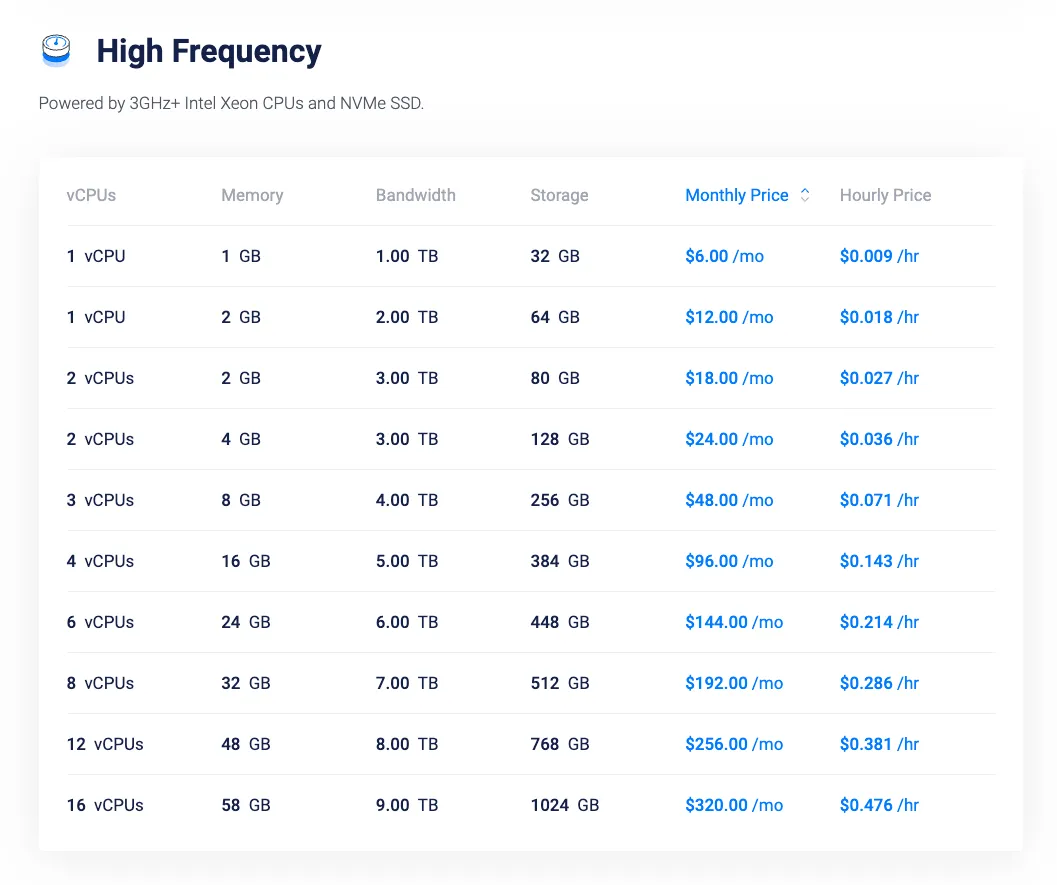The image size is (1057, 885).
Task: Click the 6.00 TB bandwidth cell
Action: click(407, 622)
